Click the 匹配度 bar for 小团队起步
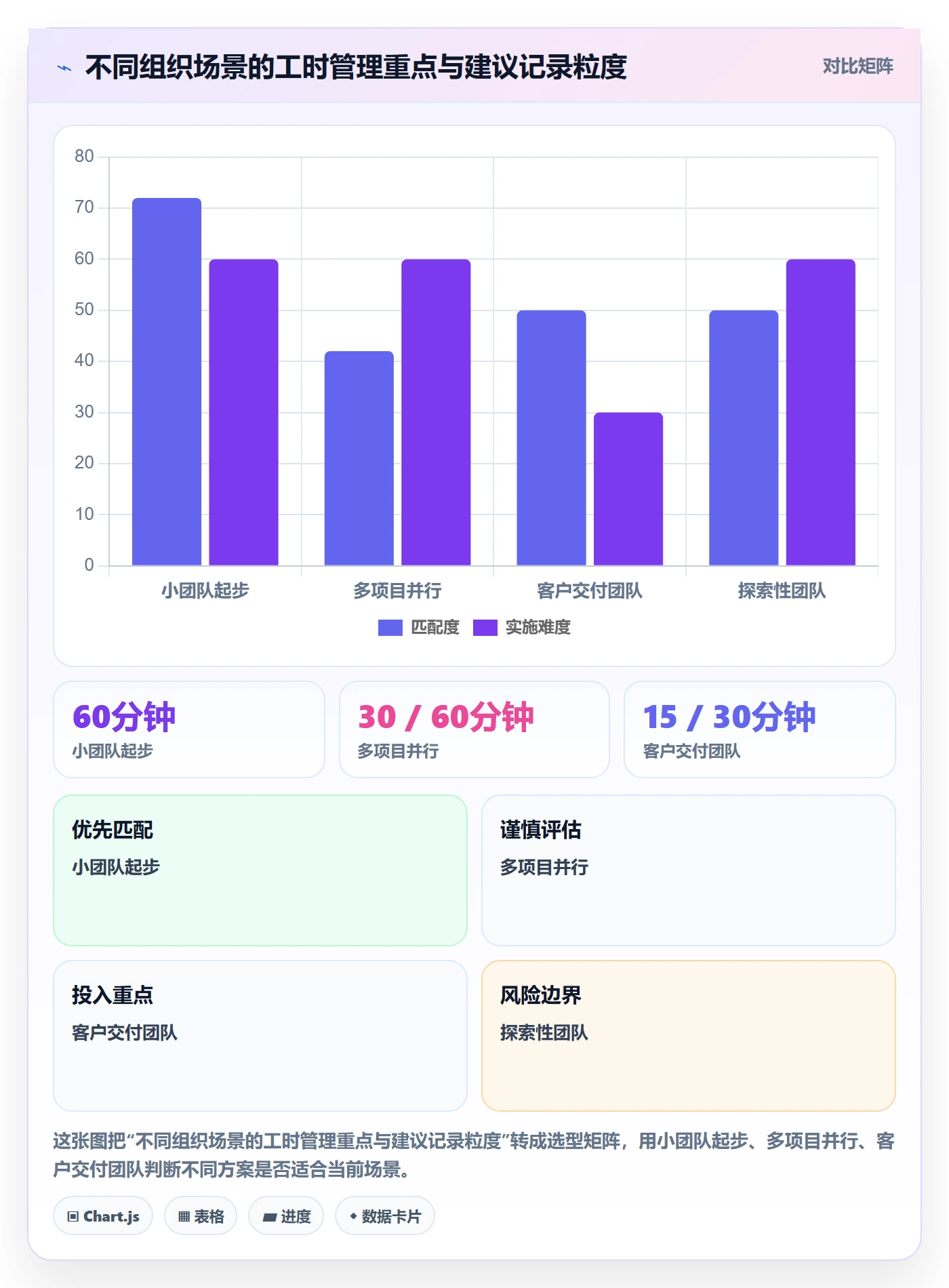 coord(167,382)
